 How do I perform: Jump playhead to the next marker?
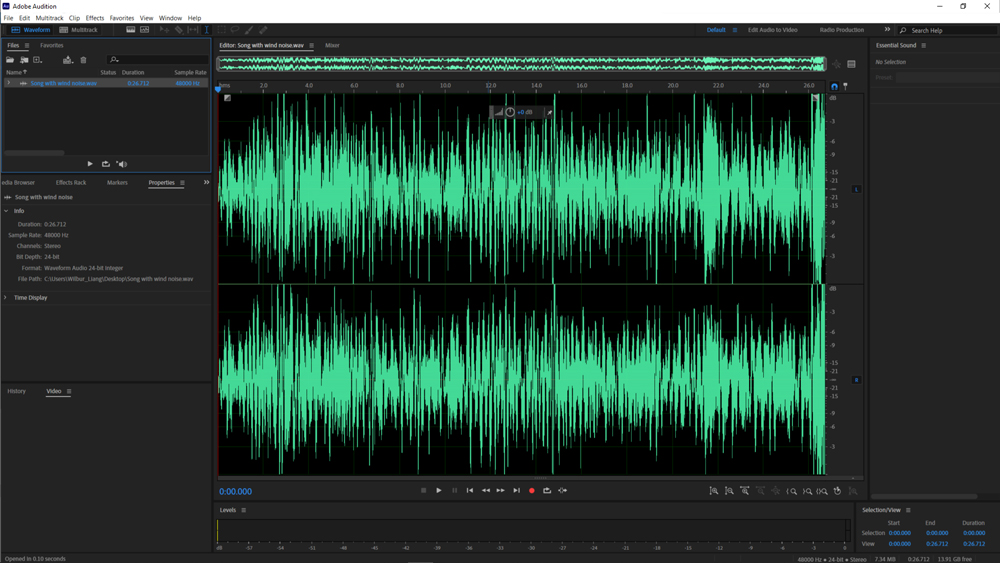click(x=516, y=491)
